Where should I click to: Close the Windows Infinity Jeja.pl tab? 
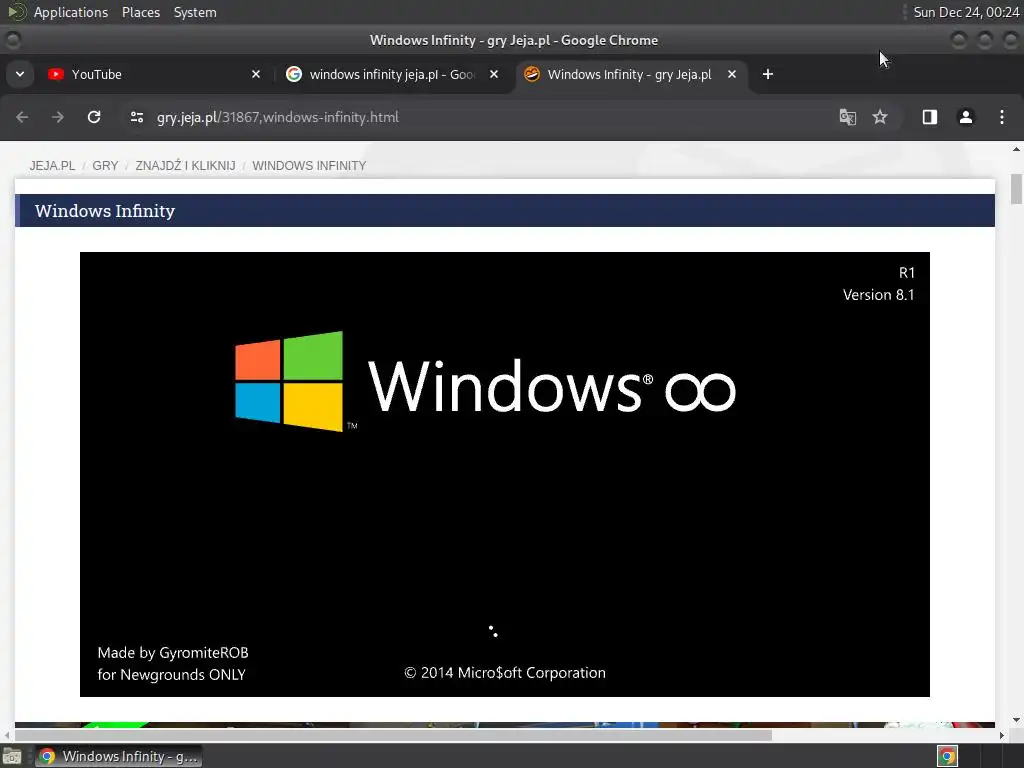(x=732, y=74)
